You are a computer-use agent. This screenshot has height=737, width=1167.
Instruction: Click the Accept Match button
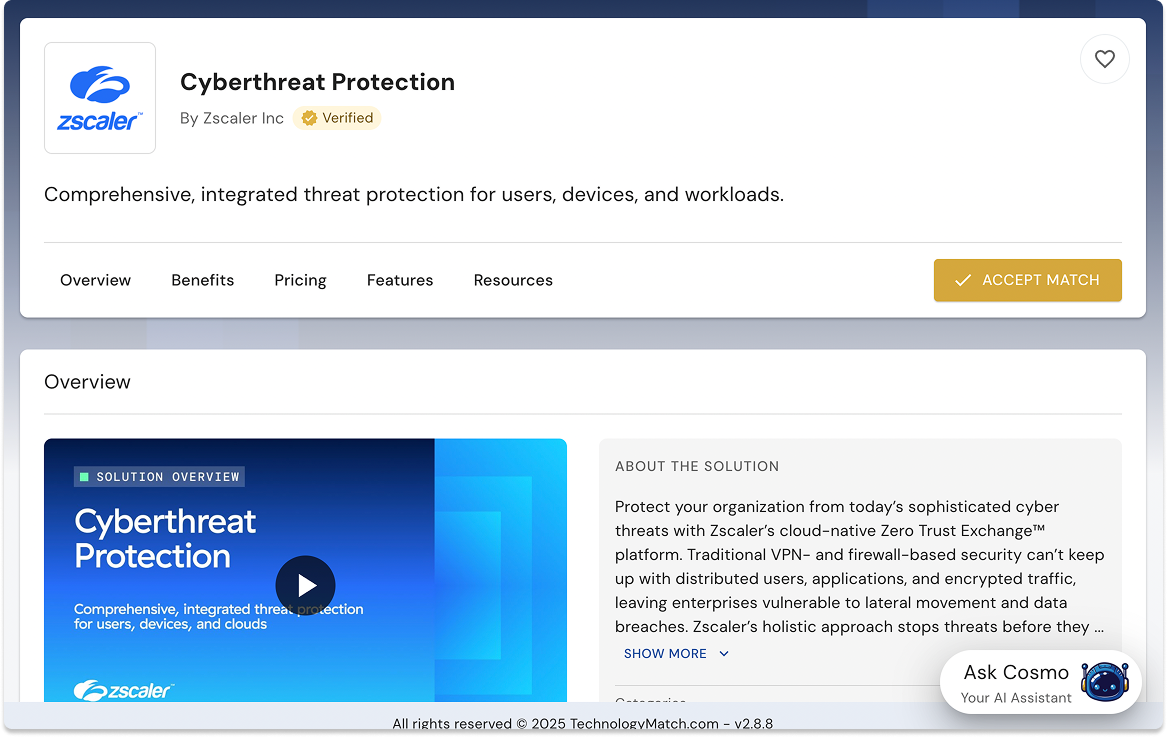pos(1028,280)
